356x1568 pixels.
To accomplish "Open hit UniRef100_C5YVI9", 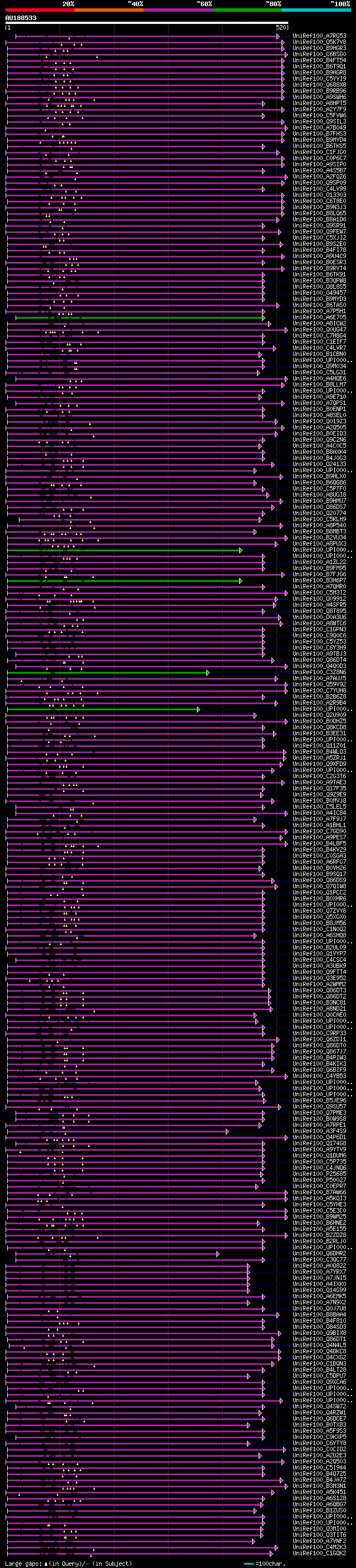I will (319, 78).
